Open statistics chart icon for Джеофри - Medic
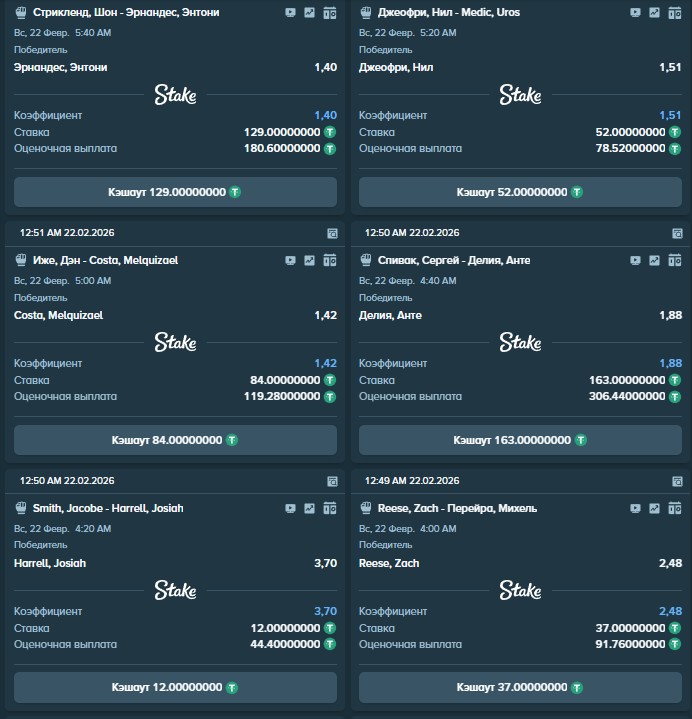Image resolution: width=692 pixels, height=719 pixels. coord(654,13)
